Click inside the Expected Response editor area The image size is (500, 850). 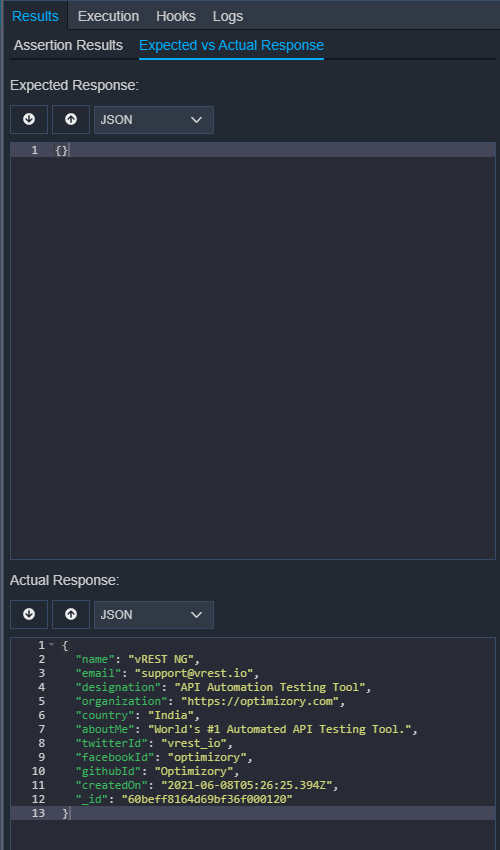[x=253, y=351]
